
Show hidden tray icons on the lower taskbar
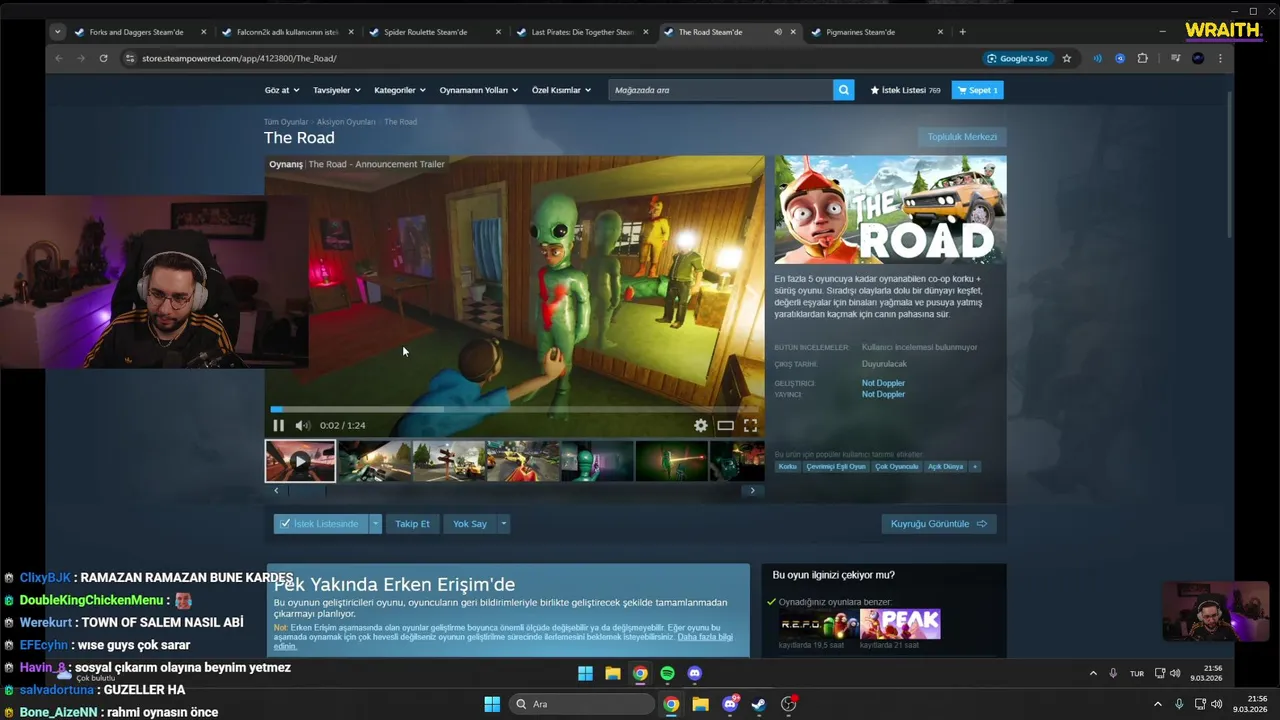pos(1158,704)
